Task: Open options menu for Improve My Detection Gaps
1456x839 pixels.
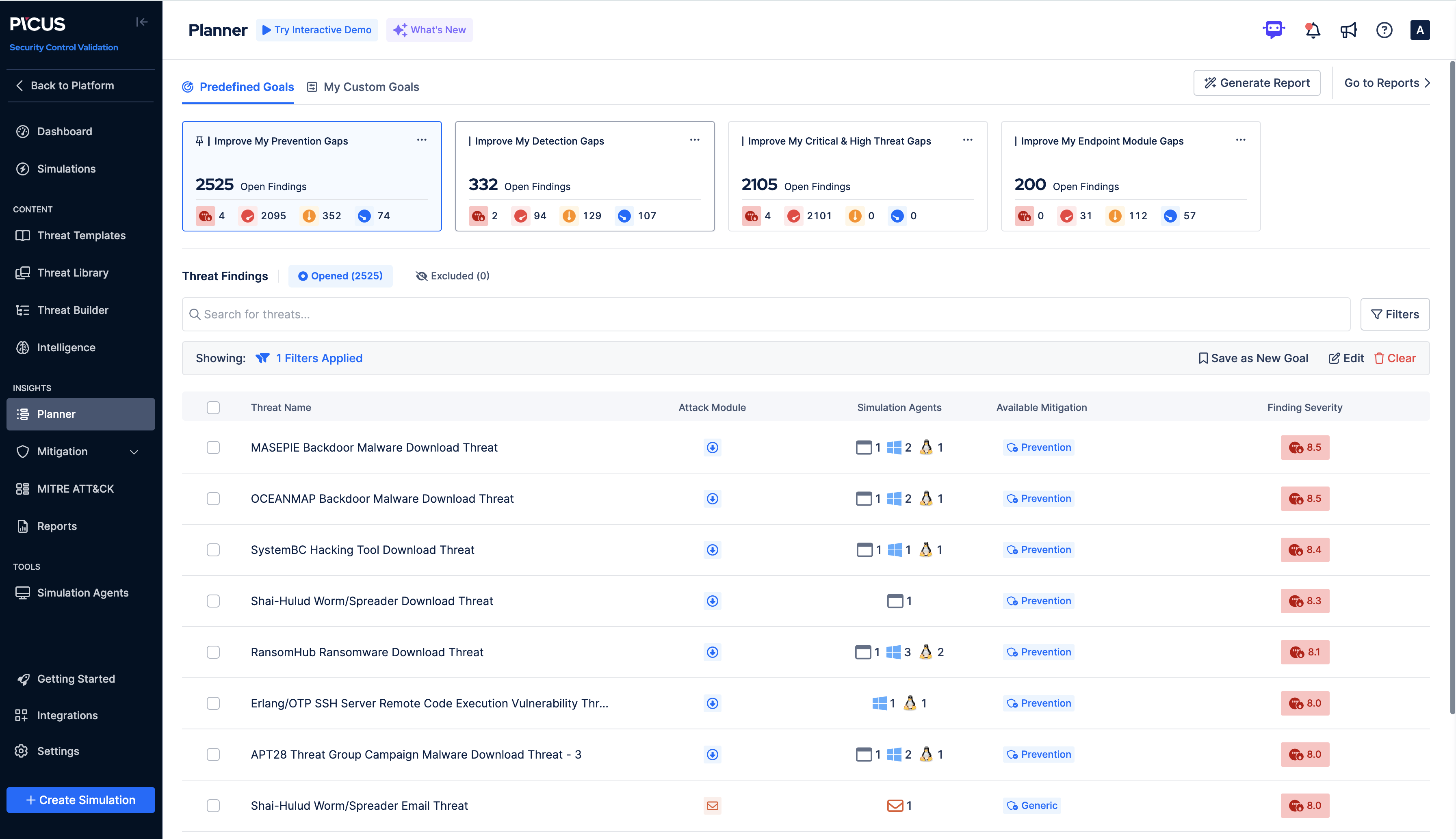Action: [694, 140]
